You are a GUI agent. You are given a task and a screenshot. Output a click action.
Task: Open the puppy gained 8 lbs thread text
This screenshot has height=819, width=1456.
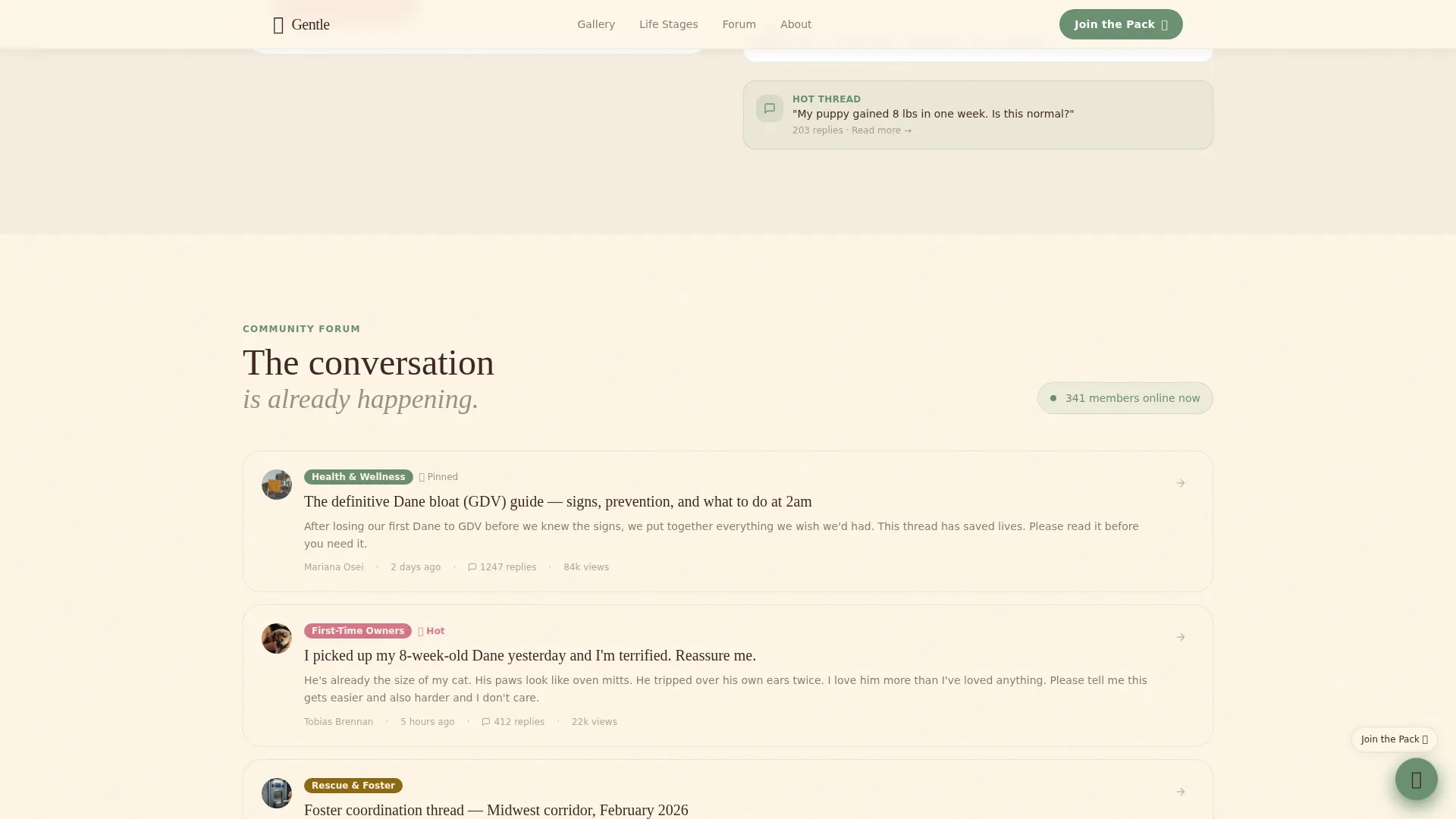point(933,114)
